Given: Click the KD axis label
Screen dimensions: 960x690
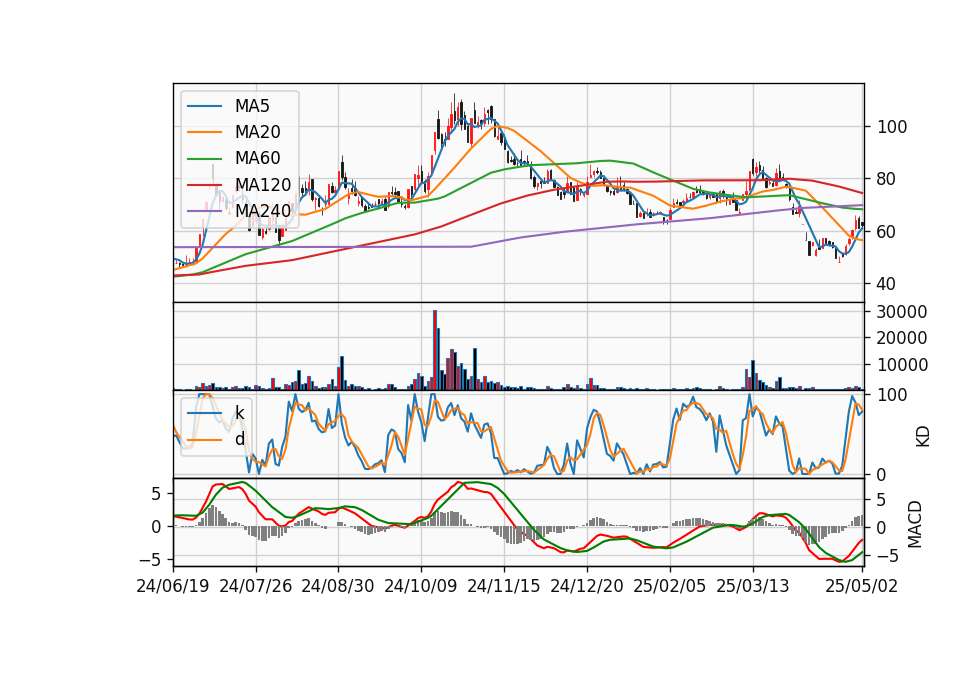Looking at the screenshot, I should click(922, 437).
